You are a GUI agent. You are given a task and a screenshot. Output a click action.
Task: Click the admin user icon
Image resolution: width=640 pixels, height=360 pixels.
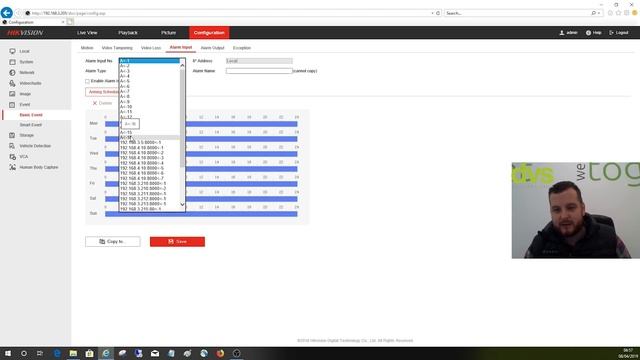pyautogui.click(x=562, y=33)
